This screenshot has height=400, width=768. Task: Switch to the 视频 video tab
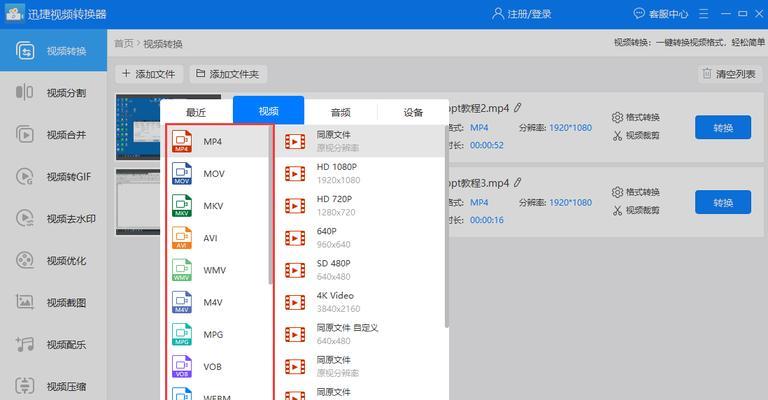point(268,111)
